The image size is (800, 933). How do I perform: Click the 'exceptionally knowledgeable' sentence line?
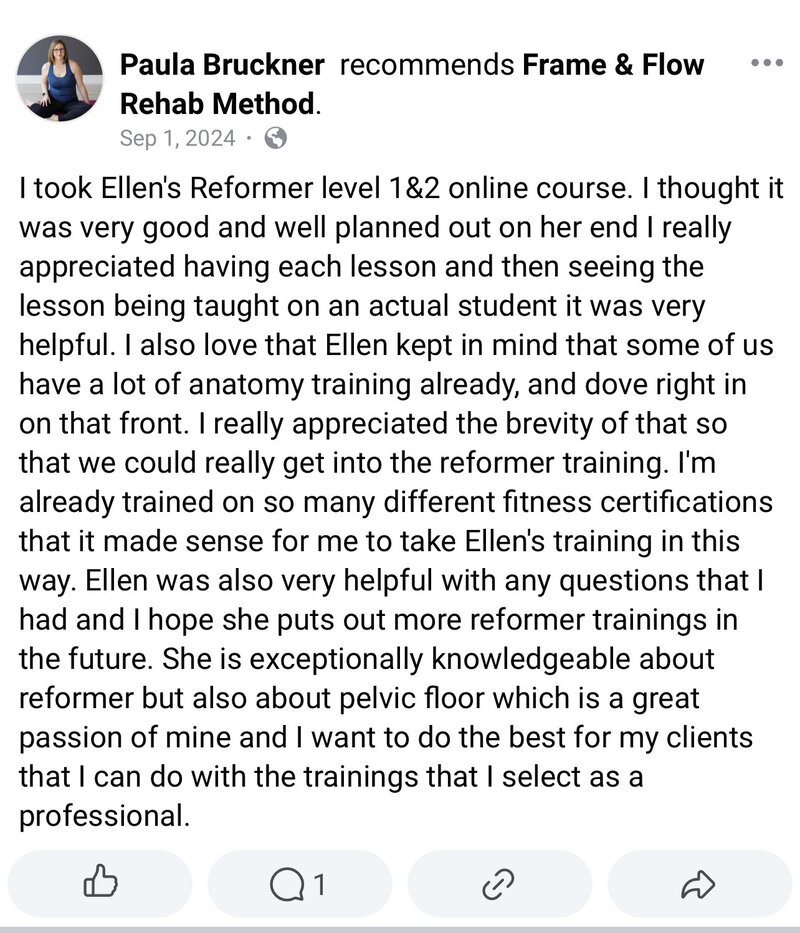tap(367, 659)
